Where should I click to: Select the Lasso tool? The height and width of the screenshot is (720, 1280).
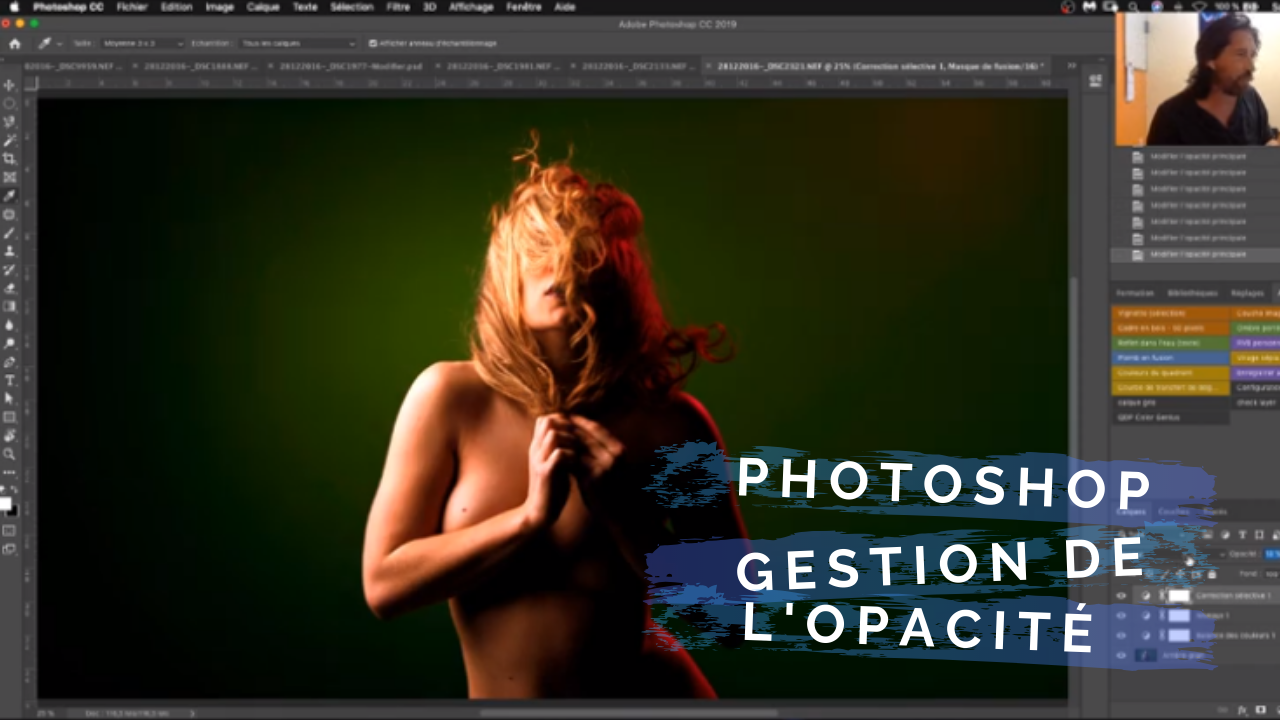pyautogui.click(x=10, y=122)
